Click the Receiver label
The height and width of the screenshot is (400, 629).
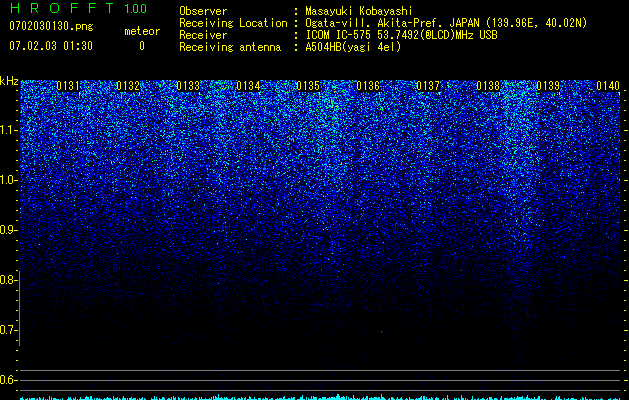203,35
